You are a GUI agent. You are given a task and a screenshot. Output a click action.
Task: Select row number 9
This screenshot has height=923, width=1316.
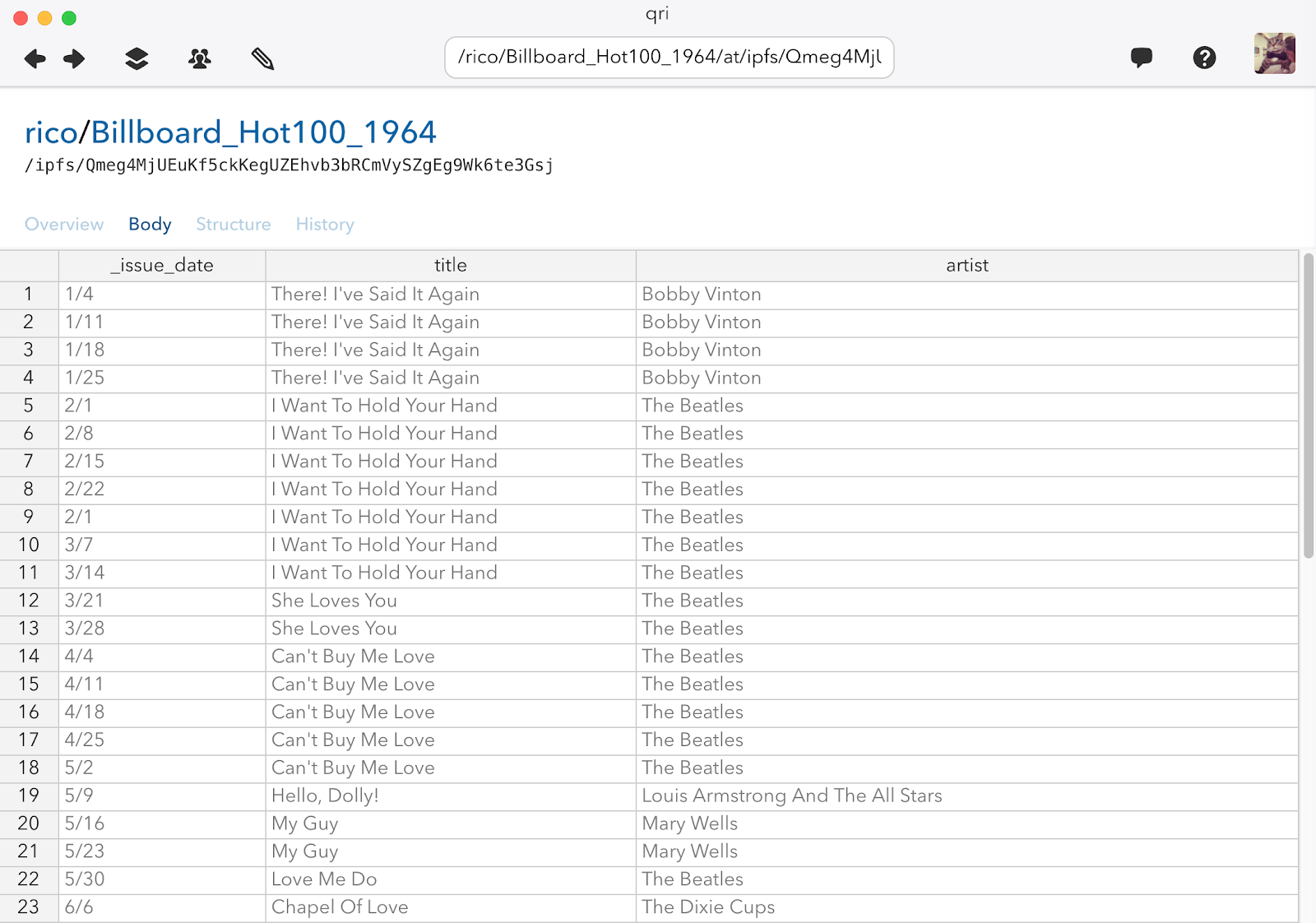pyautogui.click(x=29, y=517)
